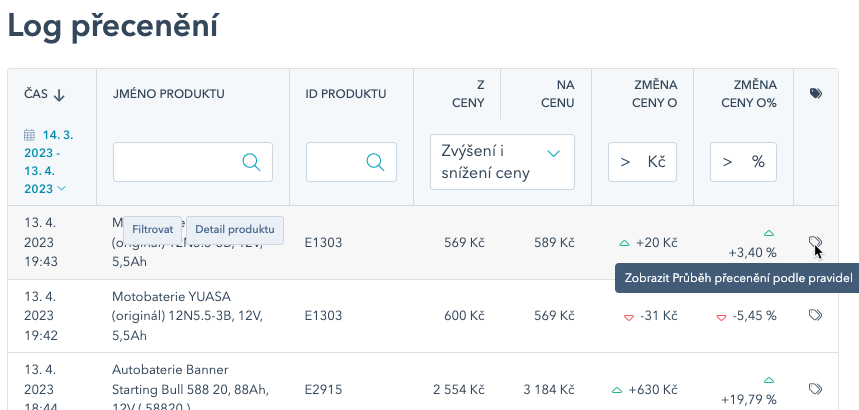Click the Detail produktu button
Image resolution: width=859 pixels, height=410 pixels.
pos(235,230)
